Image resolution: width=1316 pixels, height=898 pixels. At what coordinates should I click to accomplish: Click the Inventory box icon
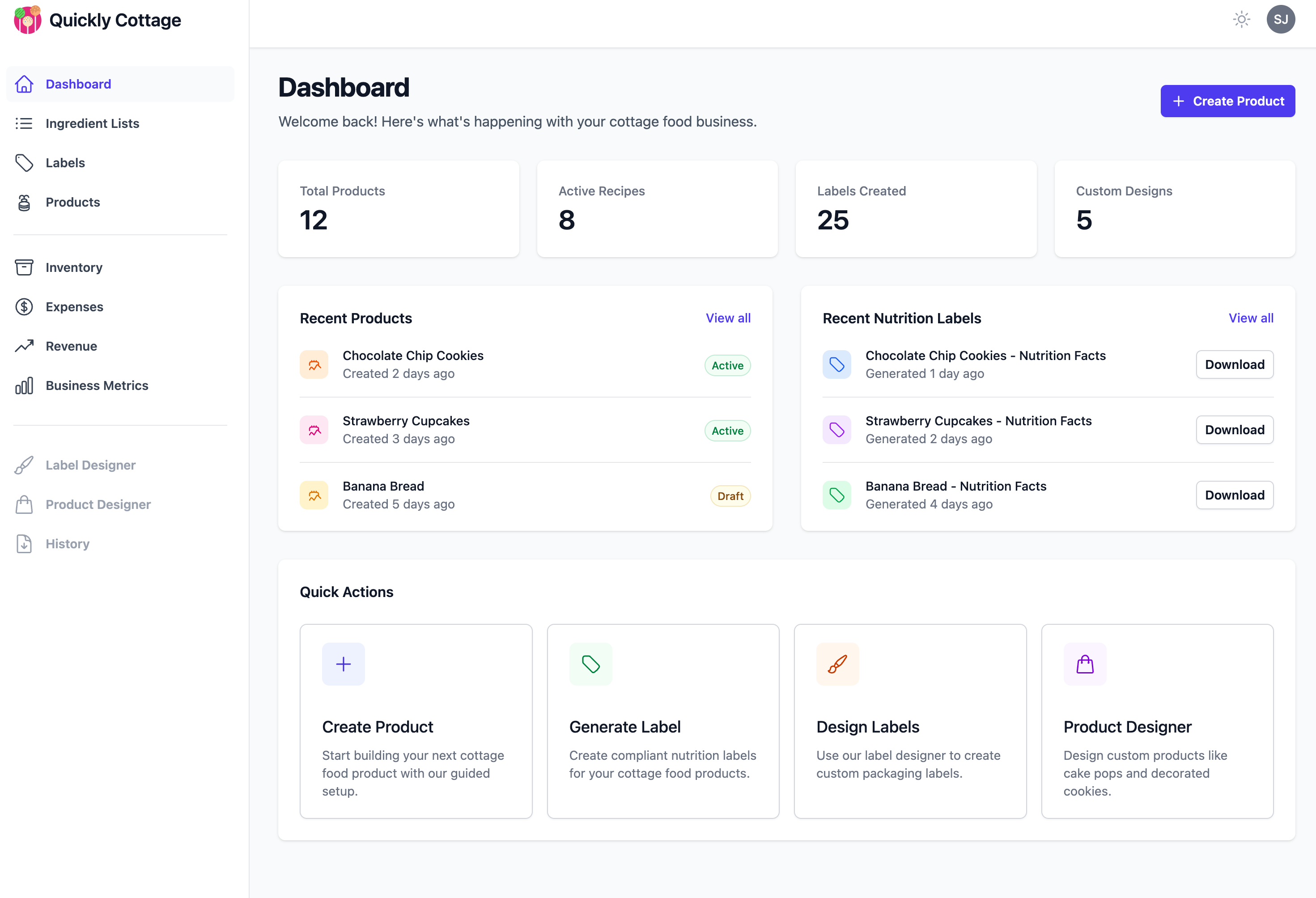click(24, 267)
